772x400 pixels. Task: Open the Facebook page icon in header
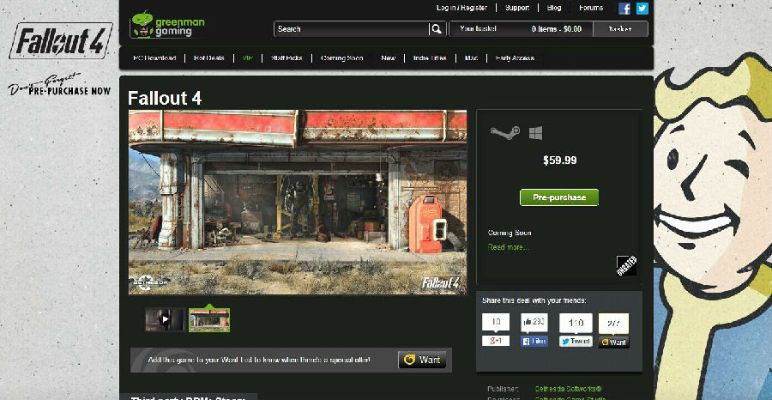625,8
